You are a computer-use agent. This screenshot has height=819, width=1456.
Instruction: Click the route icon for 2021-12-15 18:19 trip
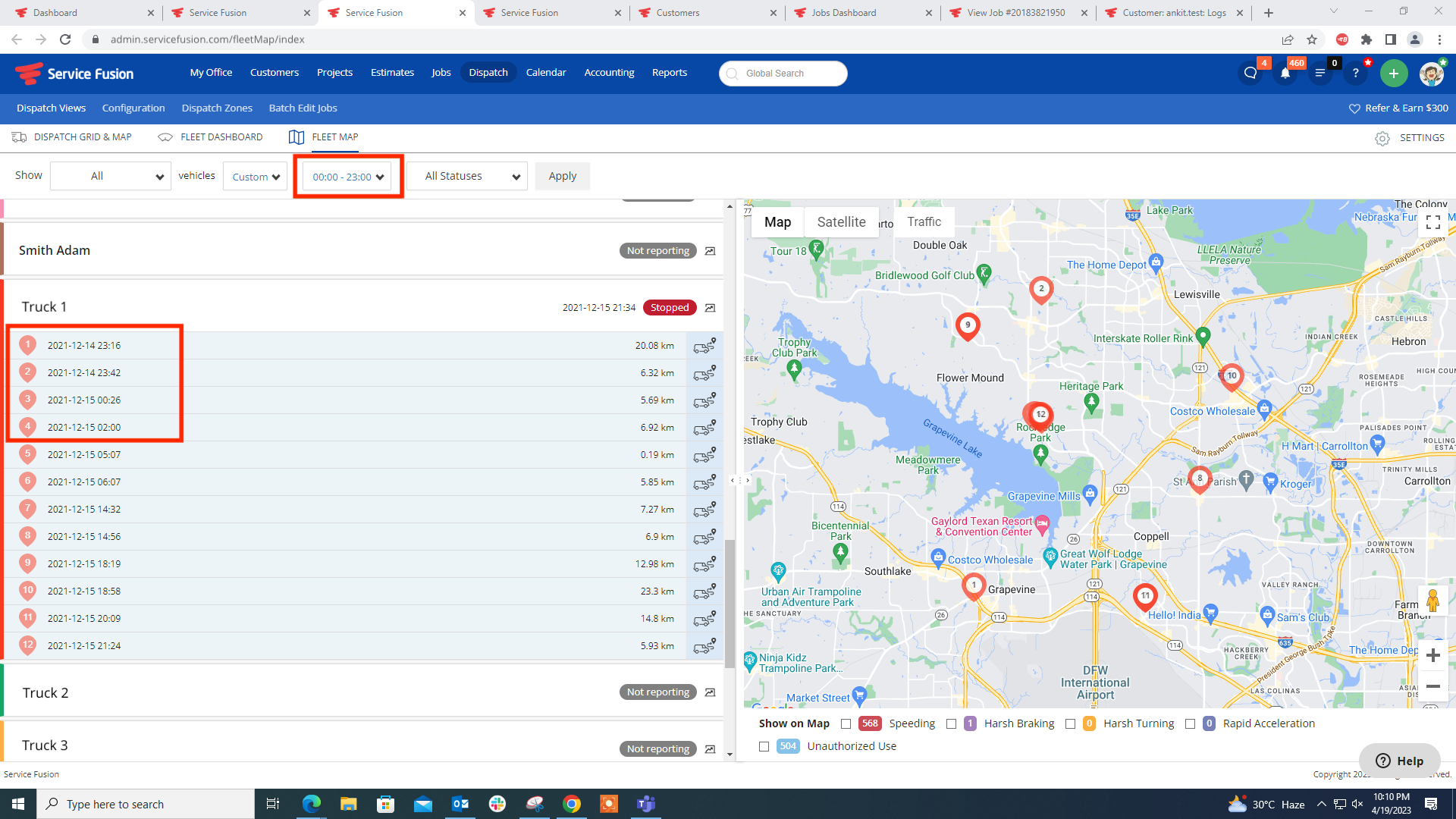[x=704, y=564]
